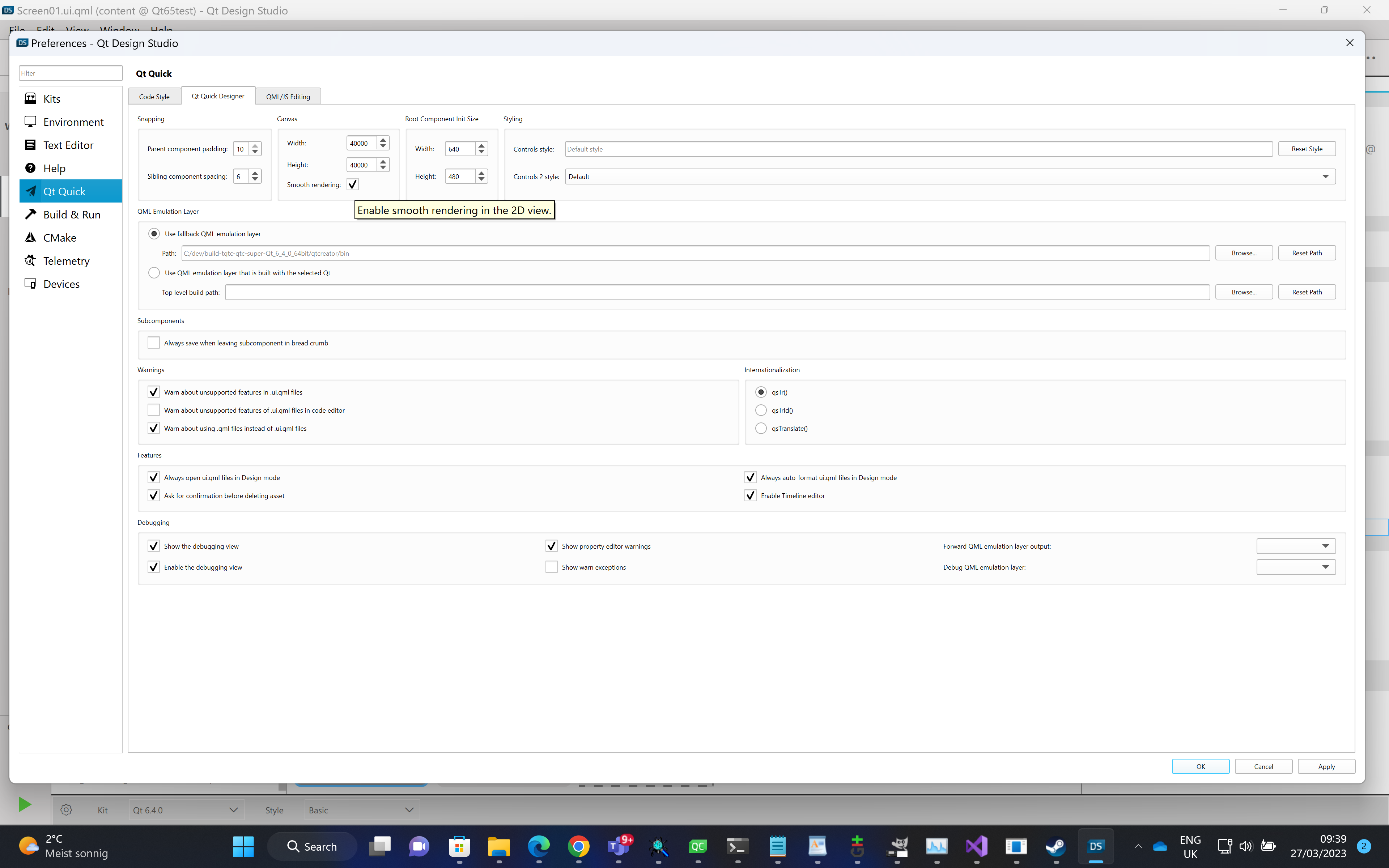Open Debug QML emulation layer dropdown
Screen dimensions: 1389x868
point(1295,567)
